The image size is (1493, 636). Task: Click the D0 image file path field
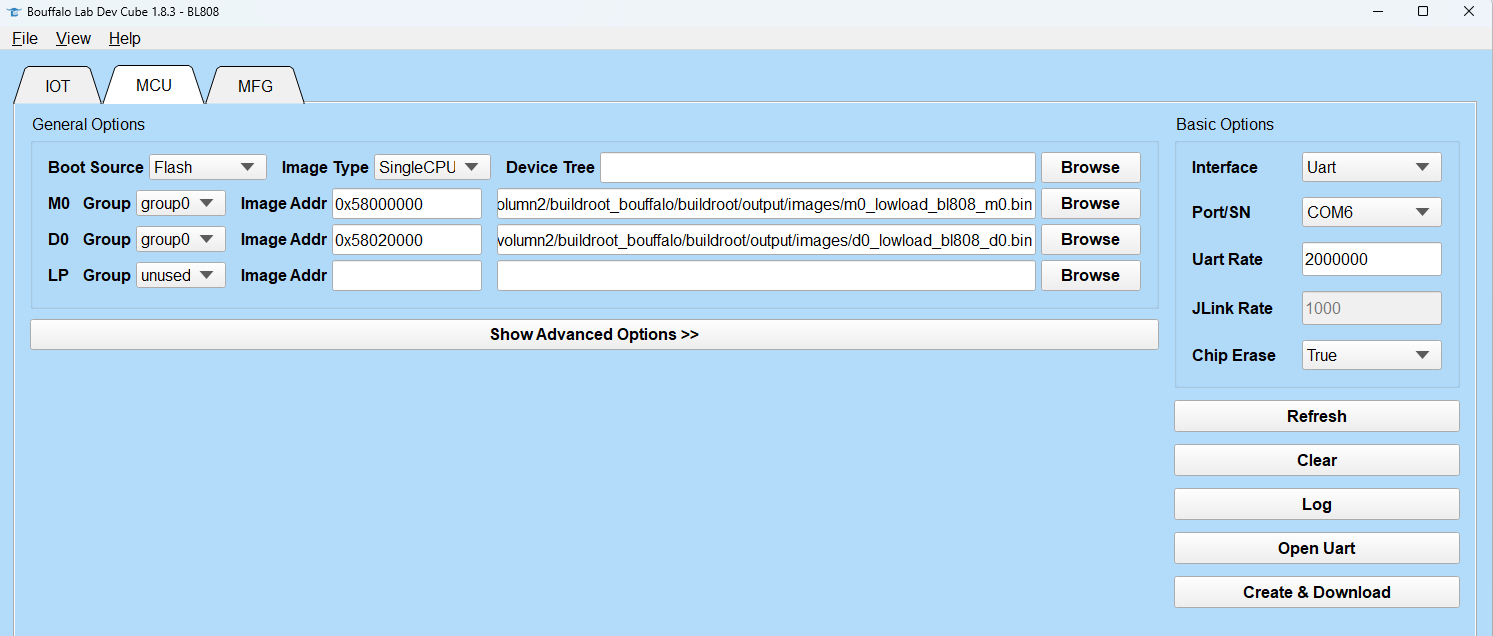[766, 239]
